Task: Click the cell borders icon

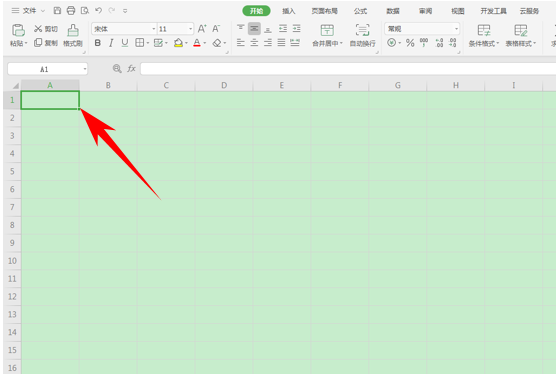Action: (x=140, y=43)
